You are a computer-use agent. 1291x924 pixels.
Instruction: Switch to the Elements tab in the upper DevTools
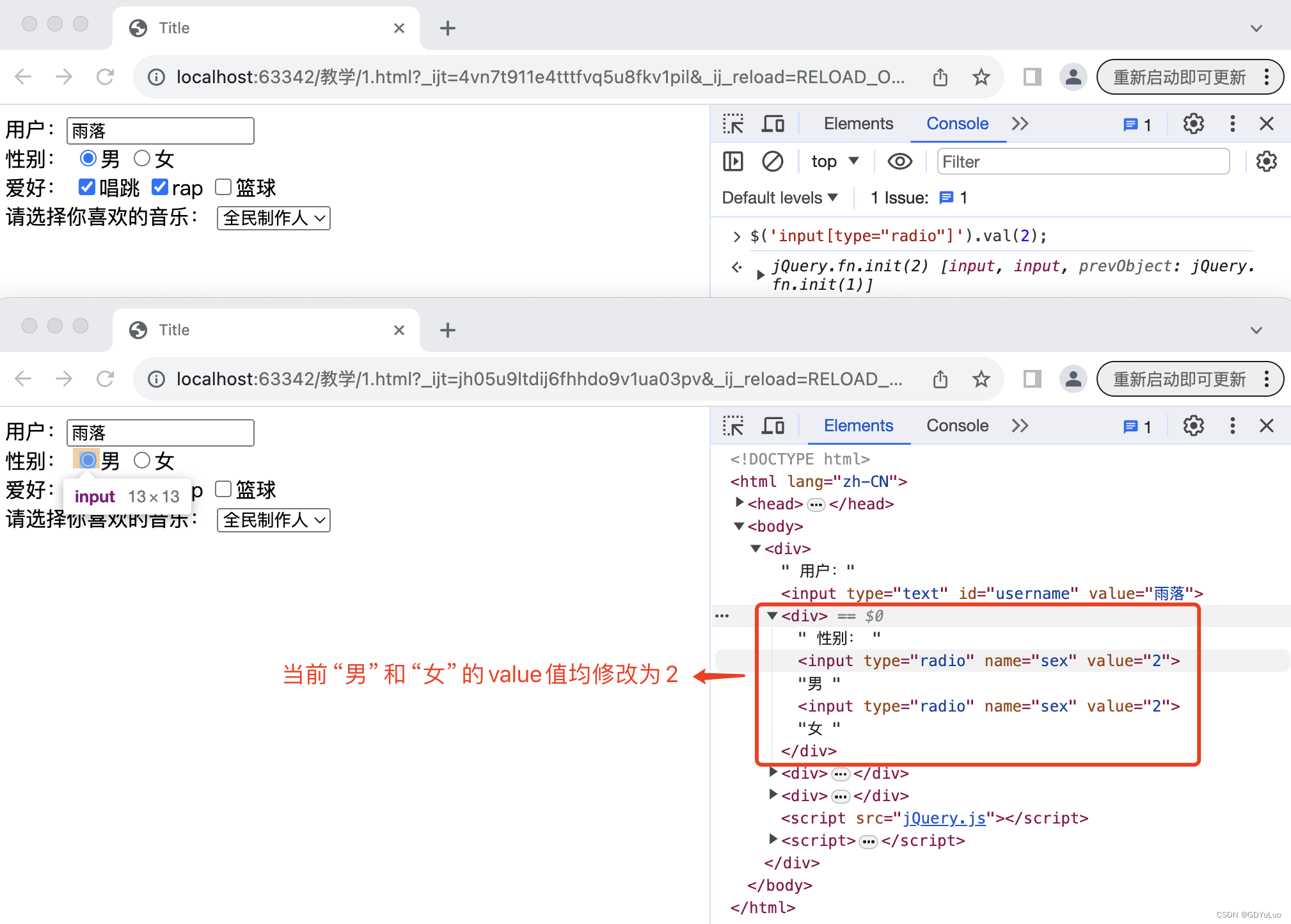coord(858,123)
